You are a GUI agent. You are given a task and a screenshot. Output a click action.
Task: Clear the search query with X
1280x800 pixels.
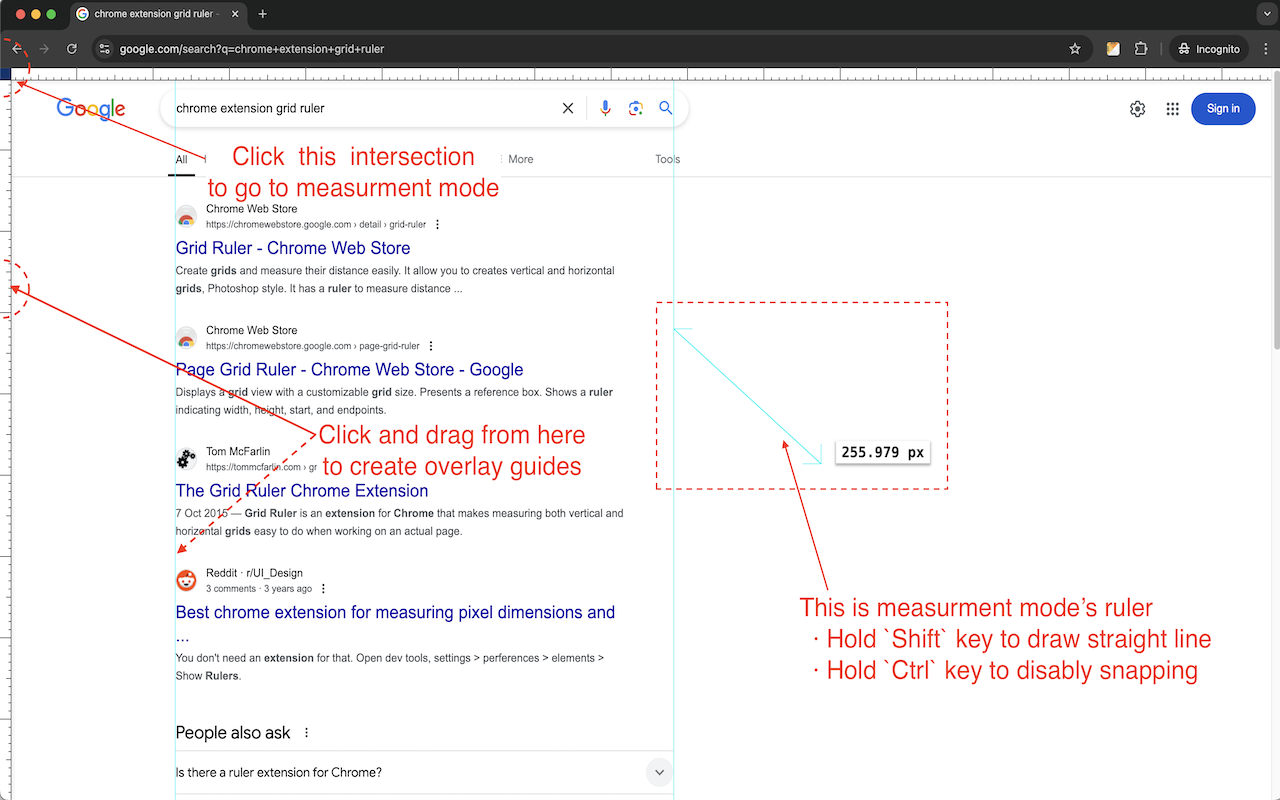[568, 108]
